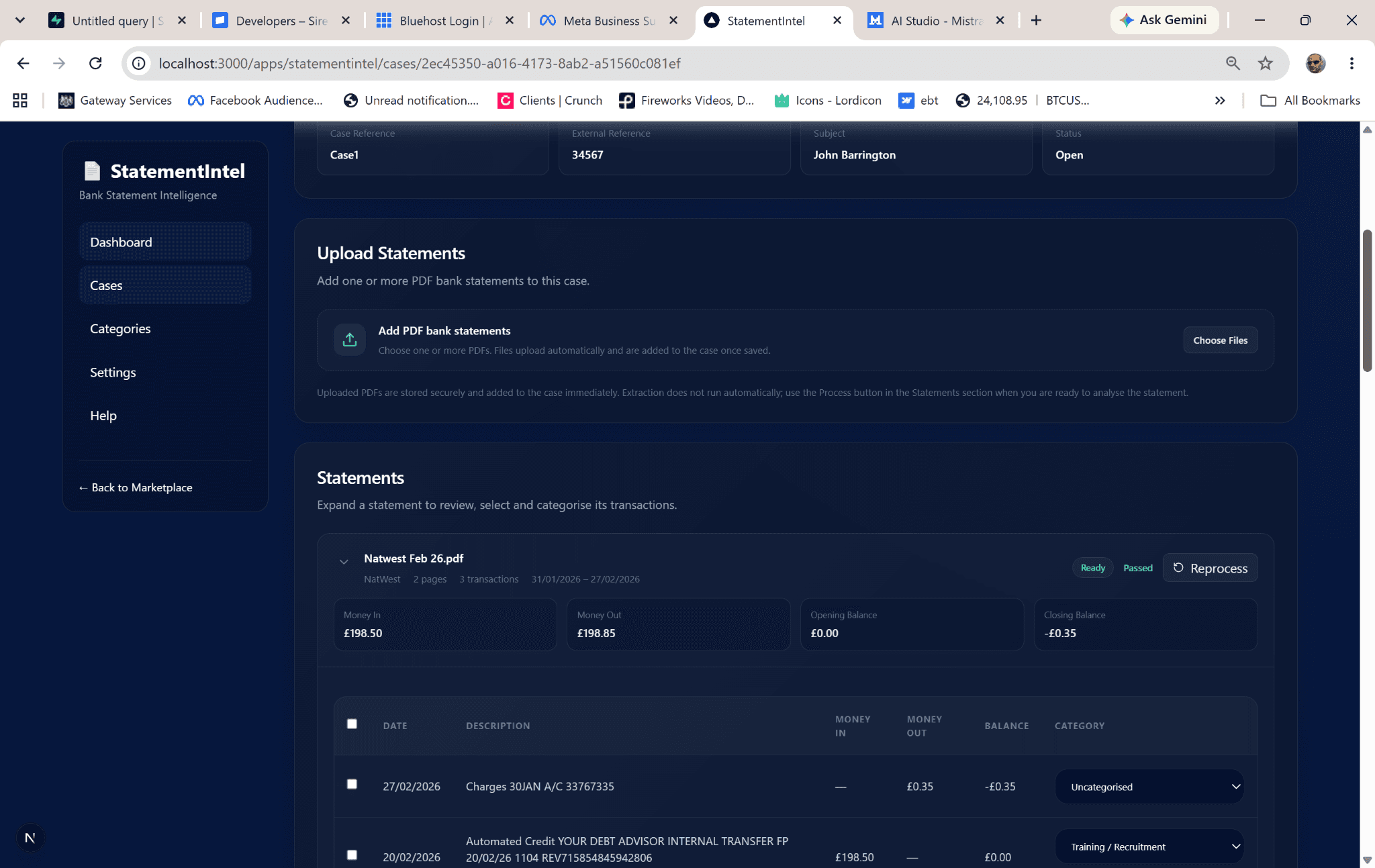The image size is (1375, 868).
Task: Click the scrollbar down arrow
Action: click(x=1367, y=860)
